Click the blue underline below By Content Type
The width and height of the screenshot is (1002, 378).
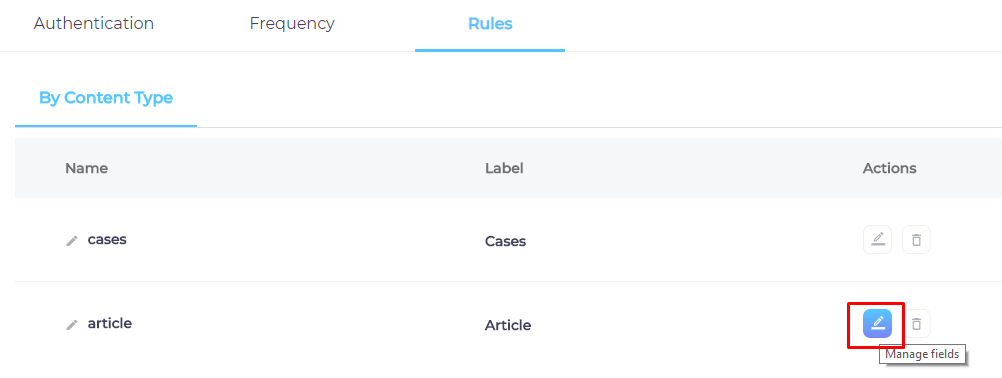(x=106, y=126)
